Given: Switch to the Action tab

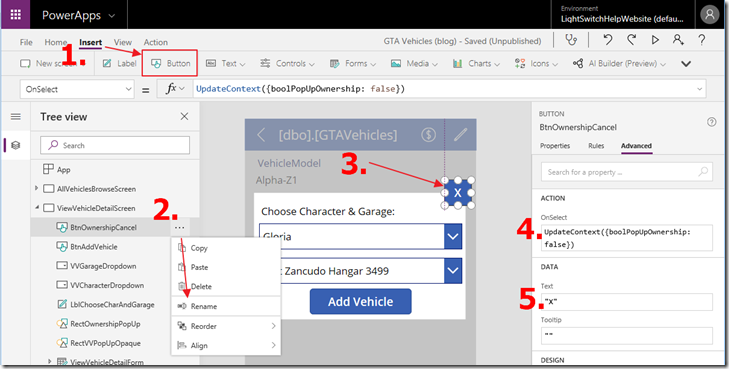Looking at the screenshot, I should tap(155, 42).
